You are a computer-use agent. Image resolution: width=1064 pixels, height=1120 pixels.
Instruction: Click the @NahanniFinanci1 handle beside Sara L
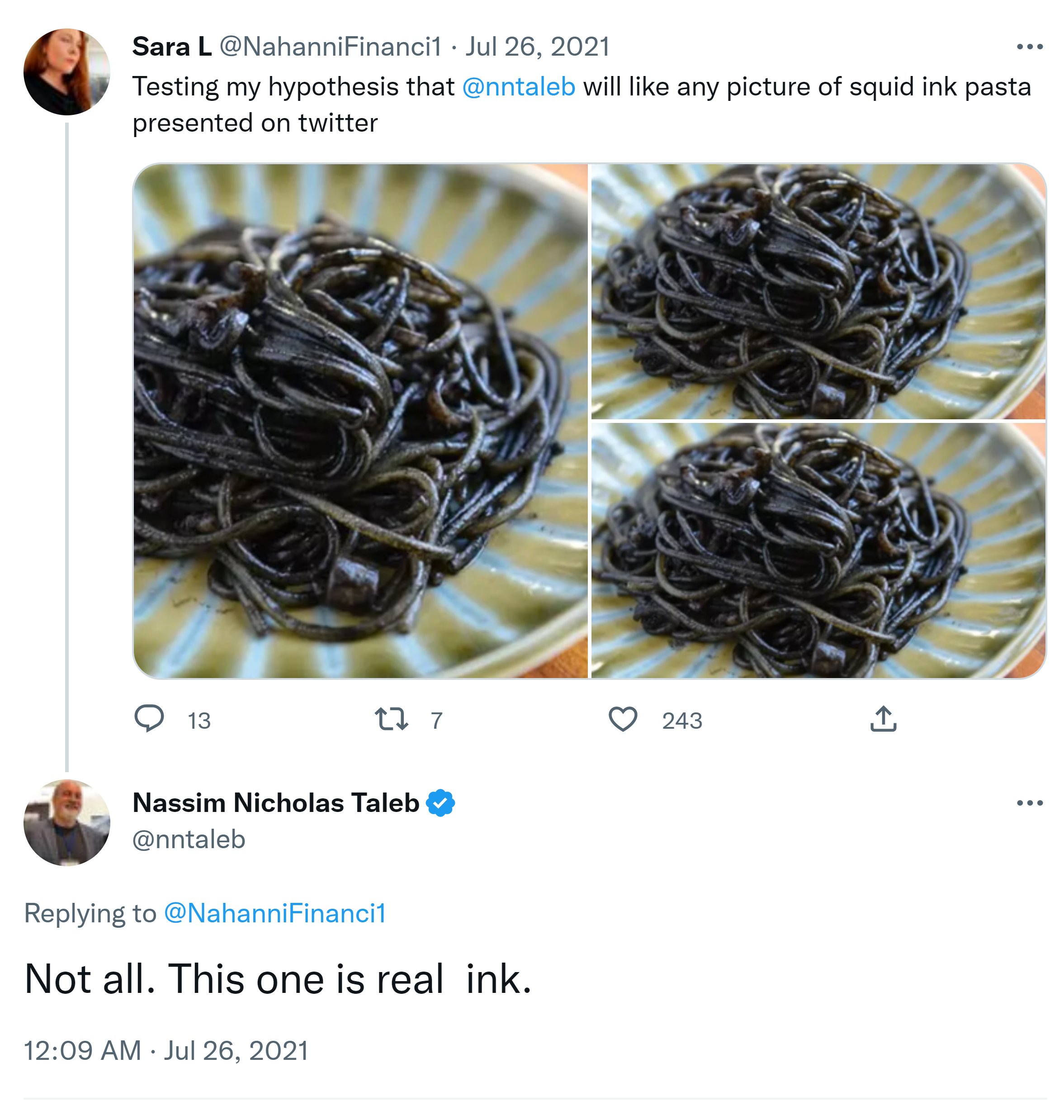tap(330, 47)
